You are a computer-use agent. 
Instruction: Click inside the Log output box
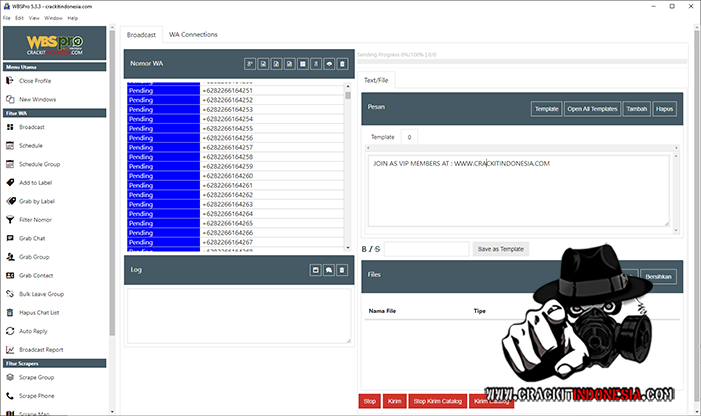[239, 316]
